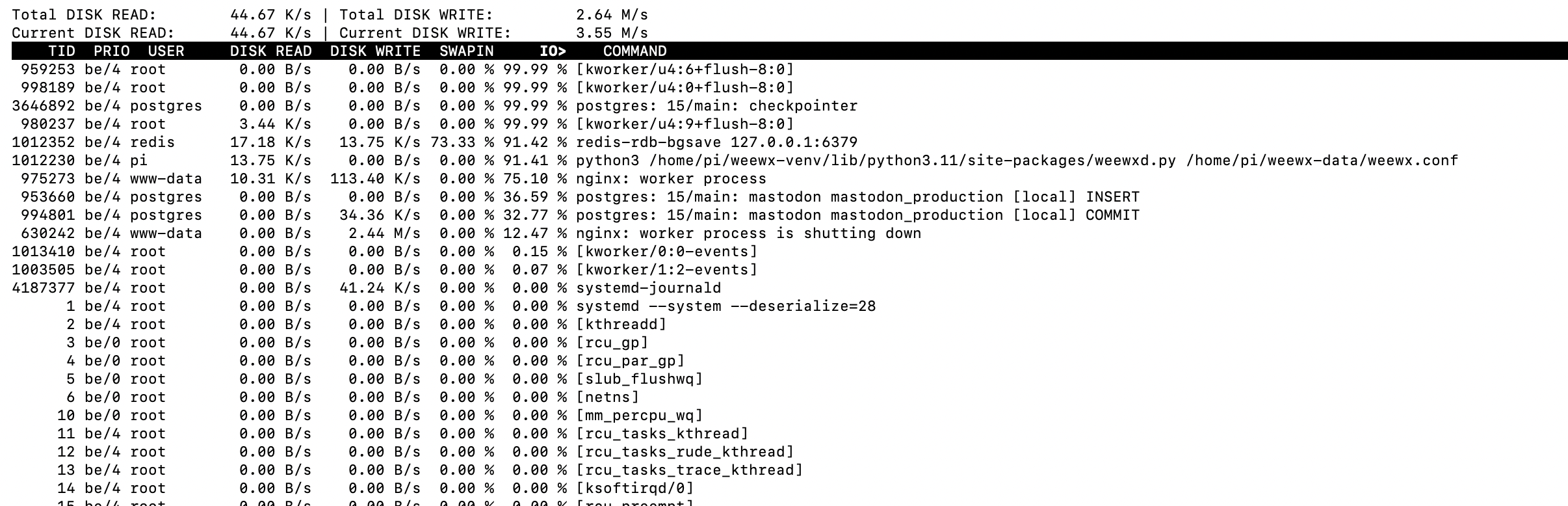Click the systemd-journald process row
1568x506 pixels.
pos(790,288)
